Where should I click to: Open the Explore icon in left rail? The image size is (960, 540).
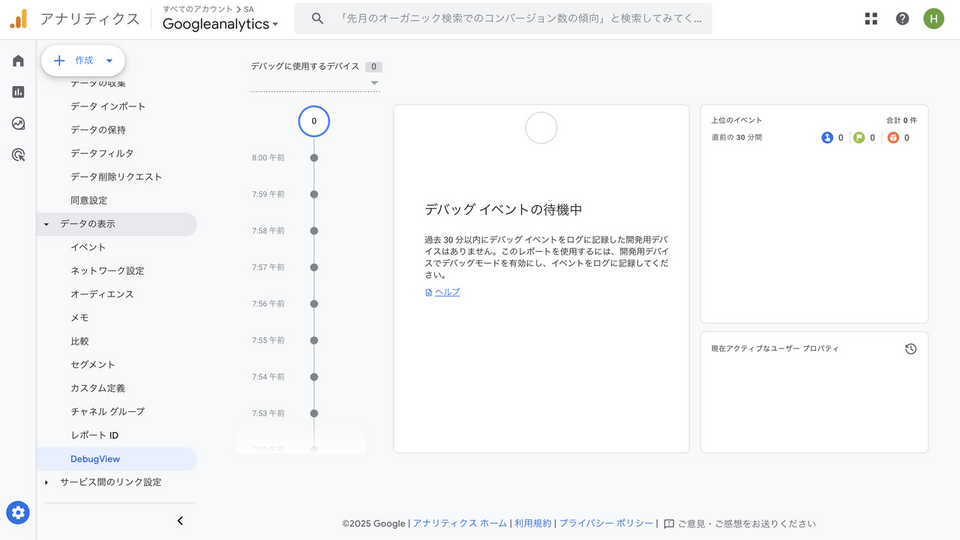[x=18, y=124]
